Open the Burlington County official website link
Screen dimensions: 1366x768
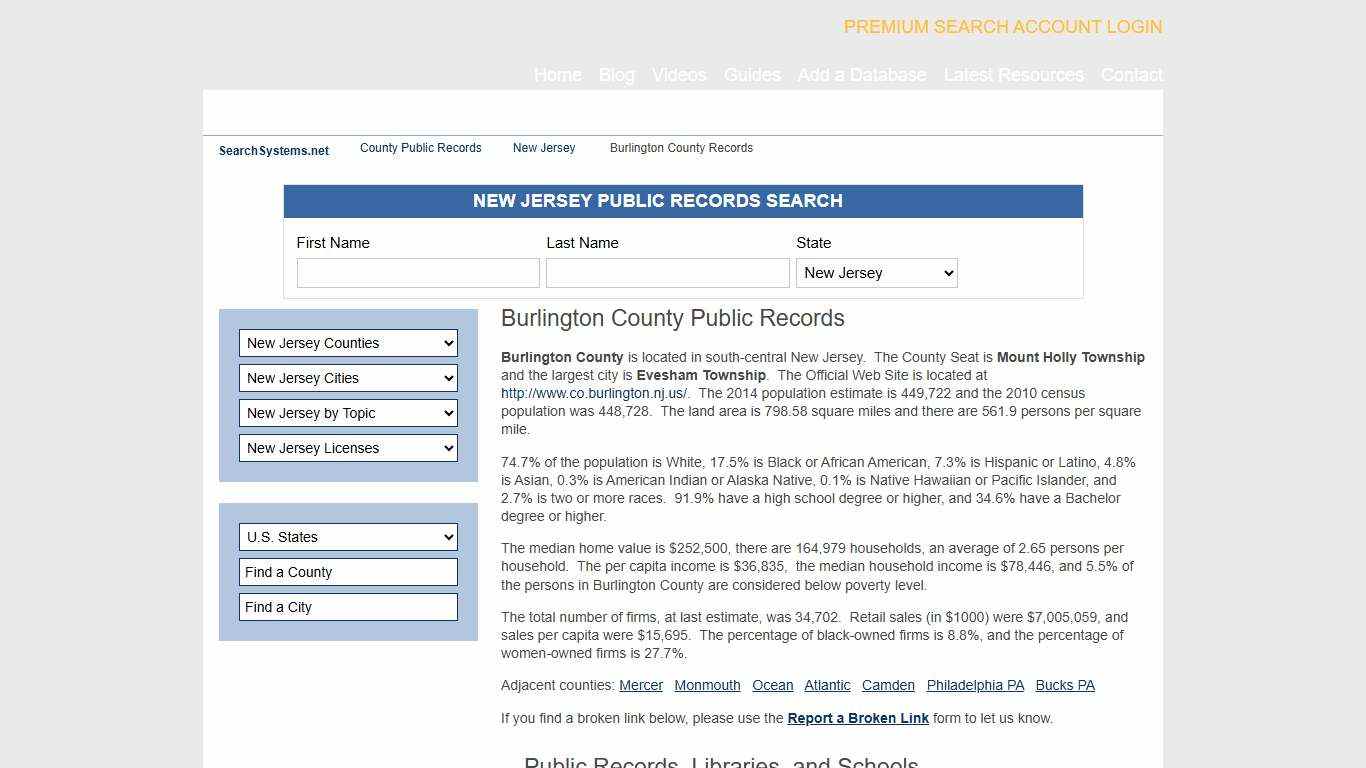(593, 393)
